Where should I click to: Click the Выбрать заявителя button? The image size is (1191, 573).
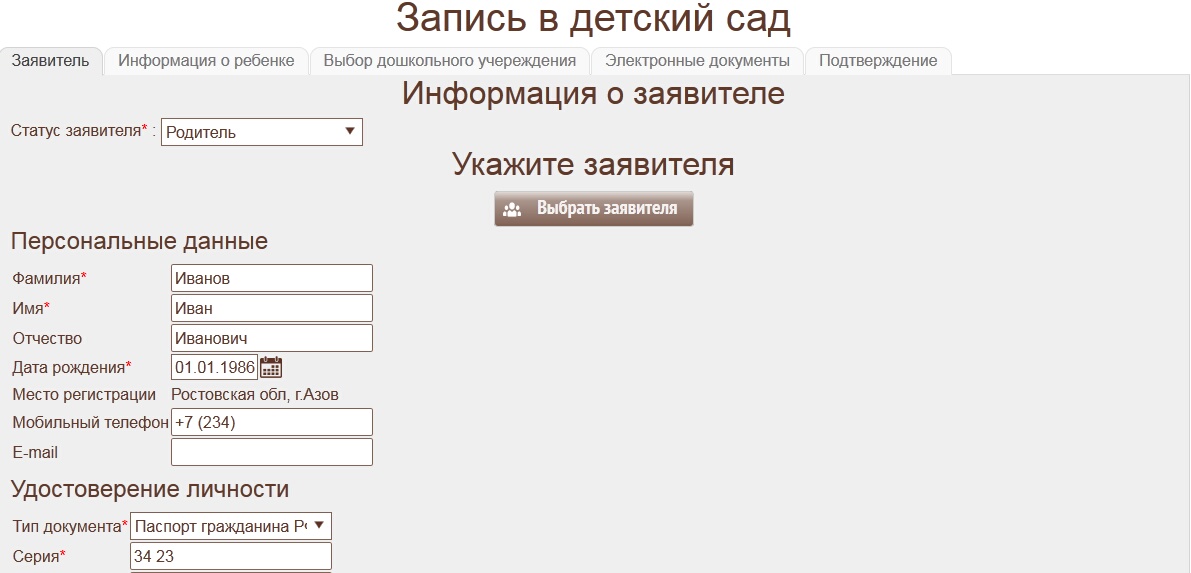tap(593, 209)
